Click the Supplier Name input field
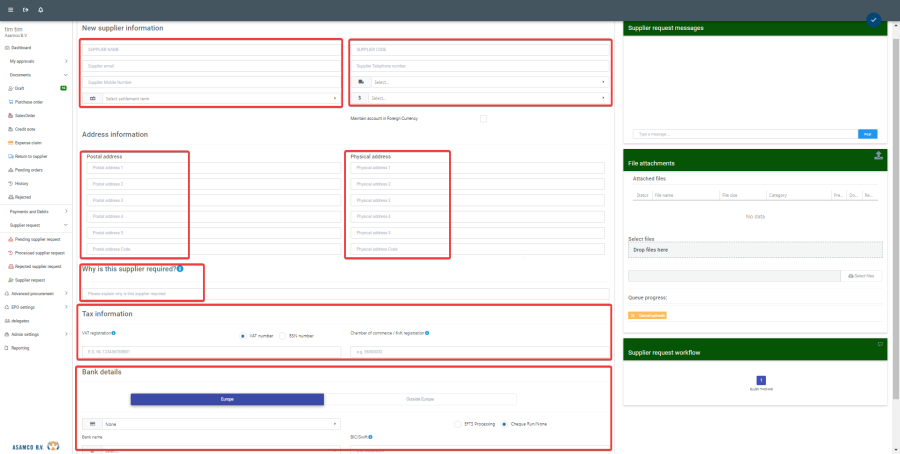 click(211, 49)
